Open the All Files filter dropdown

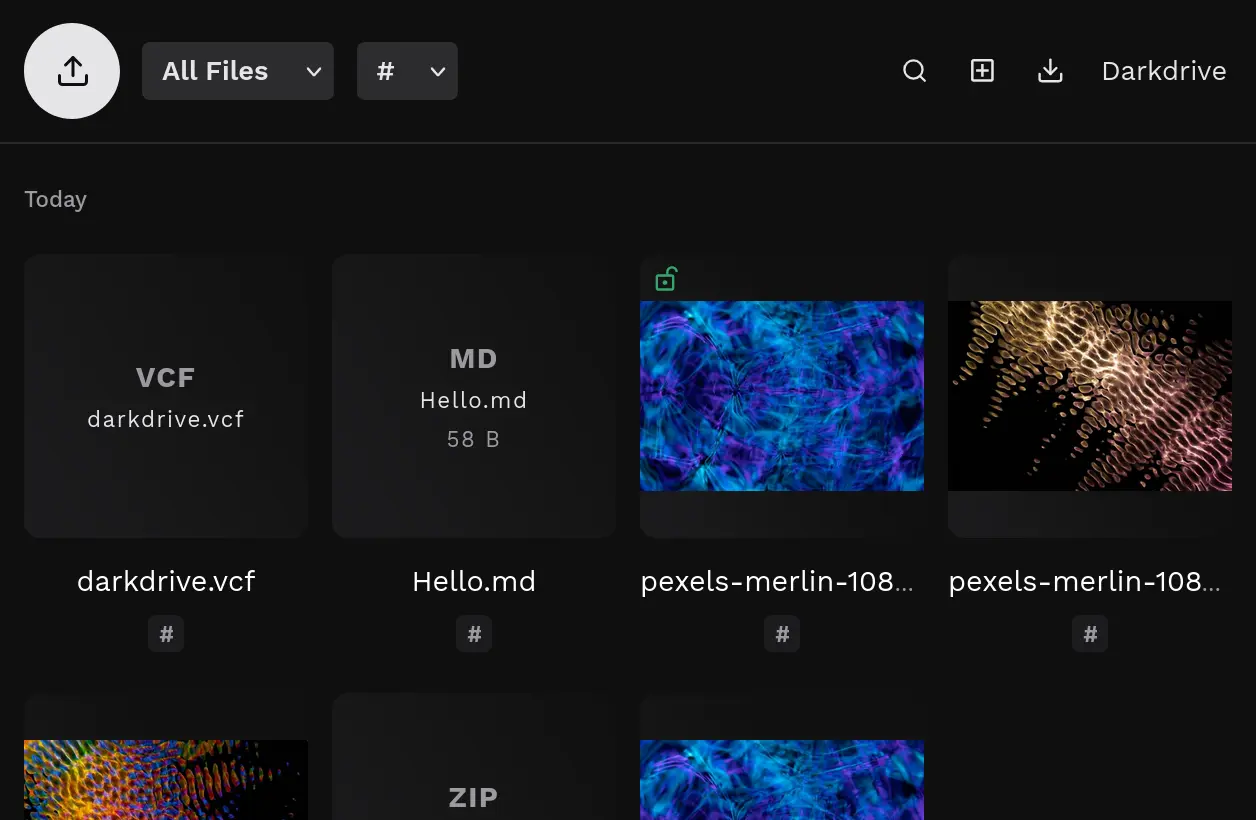(237, 71)
